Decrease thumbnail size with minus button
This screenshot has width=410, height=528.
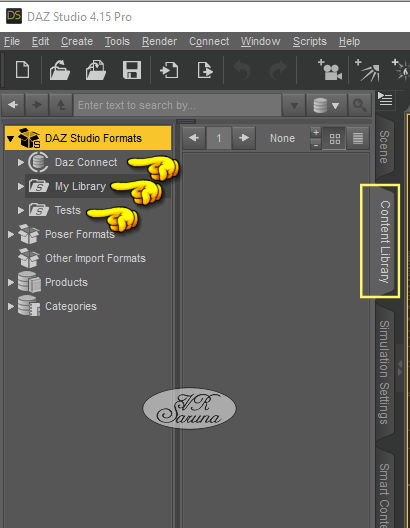pyautogui.click(x=316, y=145)
